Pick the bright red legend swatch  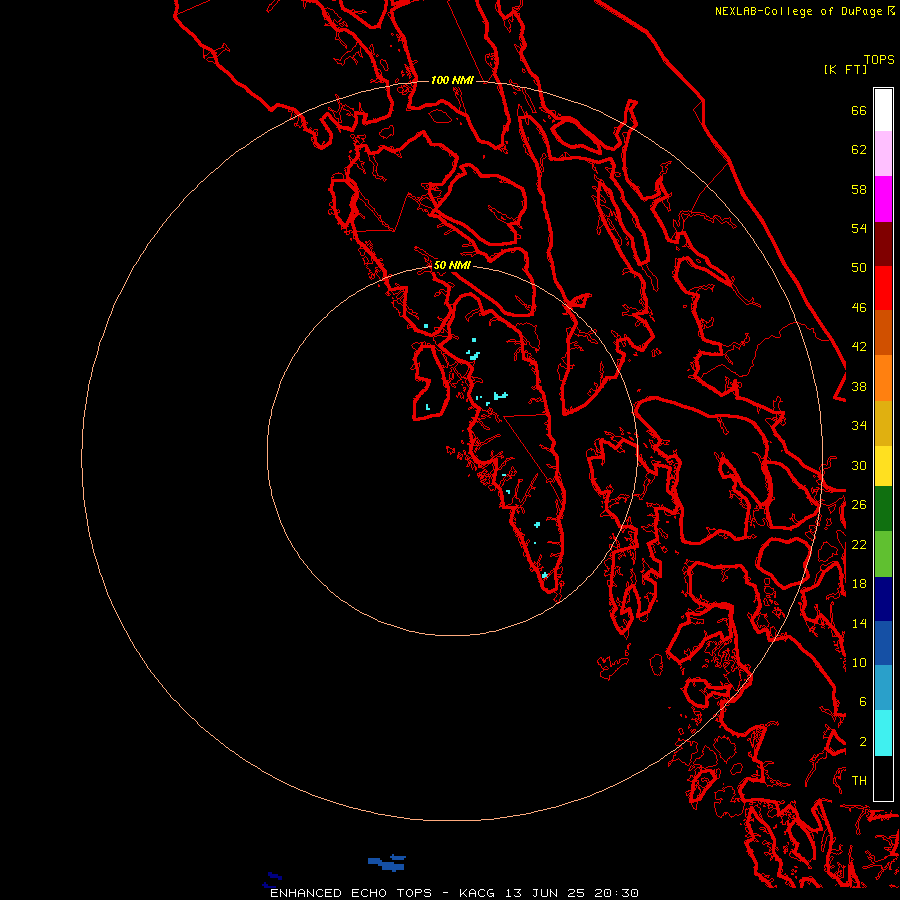coord(883,288)
